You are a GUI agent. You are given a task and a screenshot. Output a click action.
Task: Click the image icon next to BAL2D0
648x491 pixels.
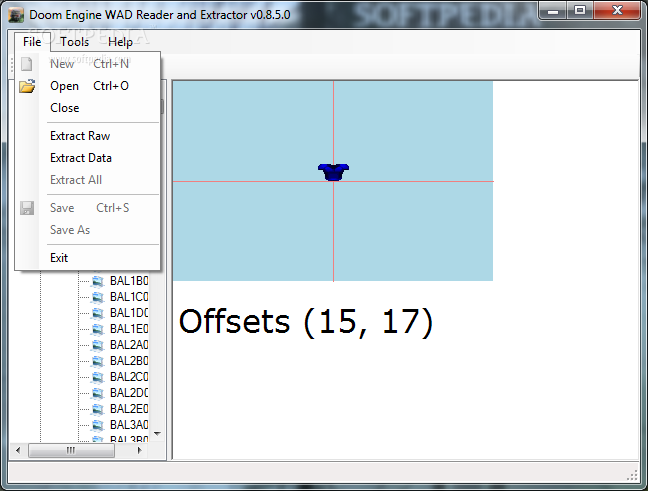(x=98, y=393)
